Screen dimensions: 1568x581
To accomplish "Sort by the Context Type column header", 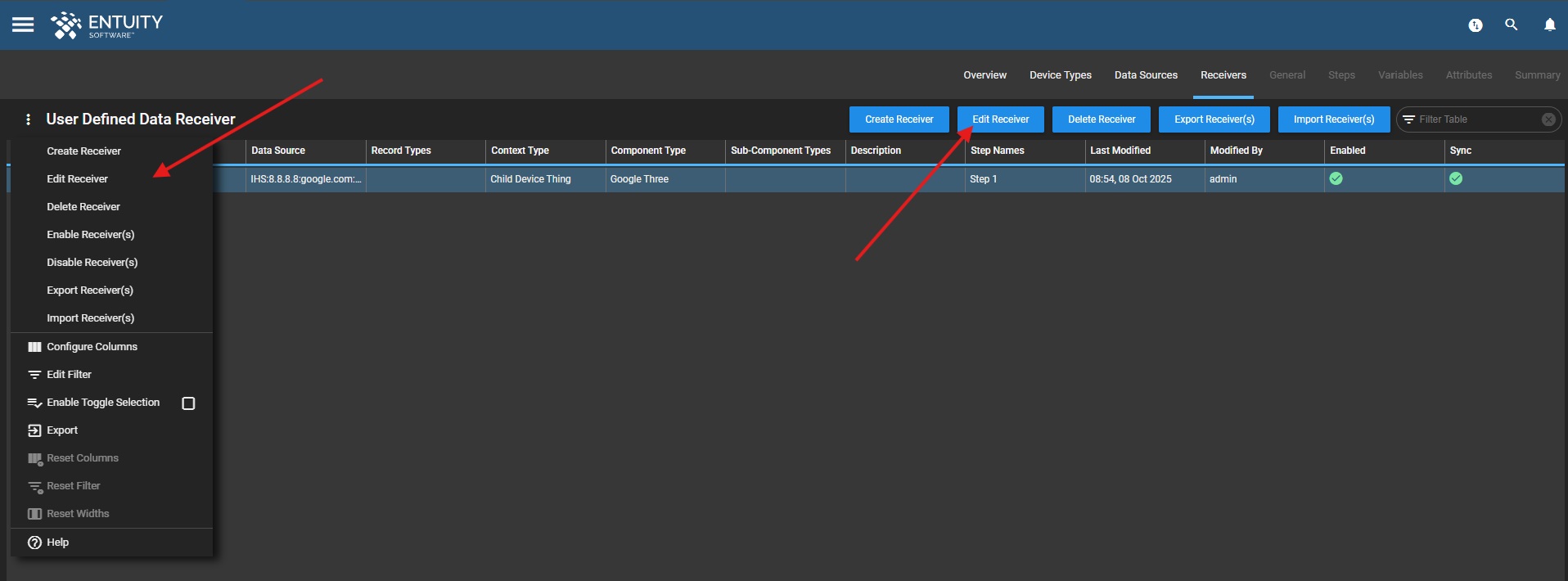I will tap(545, 151).
